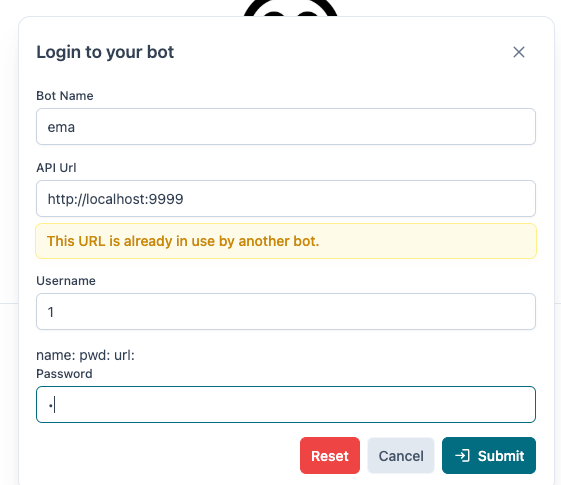Submit the bot login form
This screenshot has height=485, width=561.
click(x=489, y=456)
